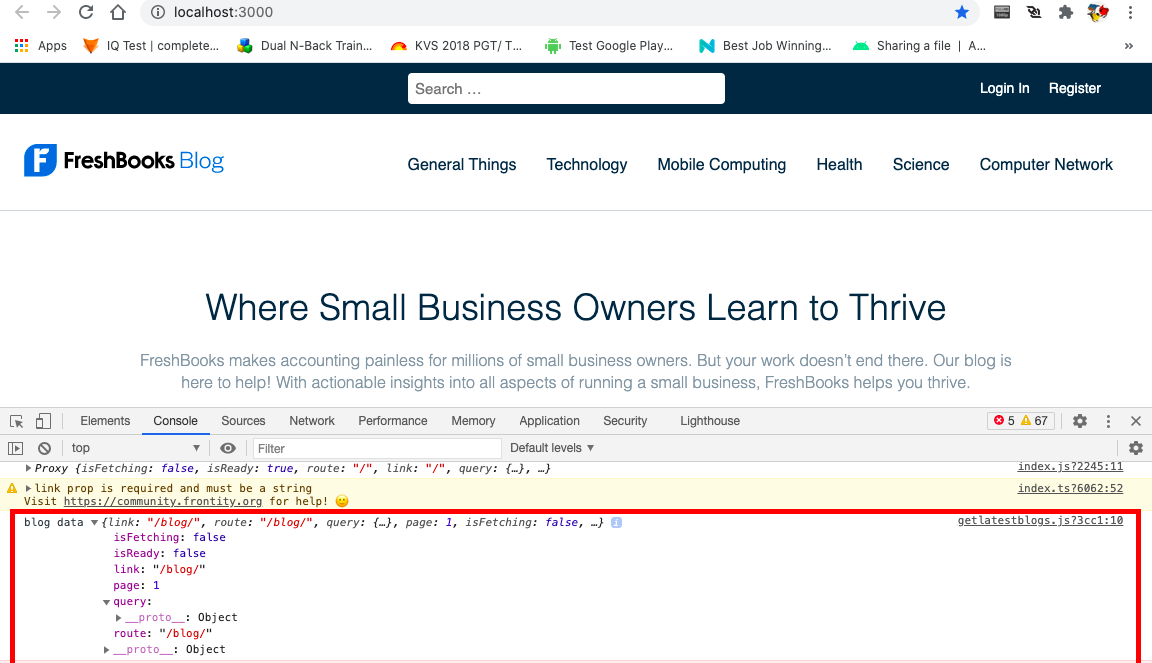Collapse the query property tree

pos(107,602)
